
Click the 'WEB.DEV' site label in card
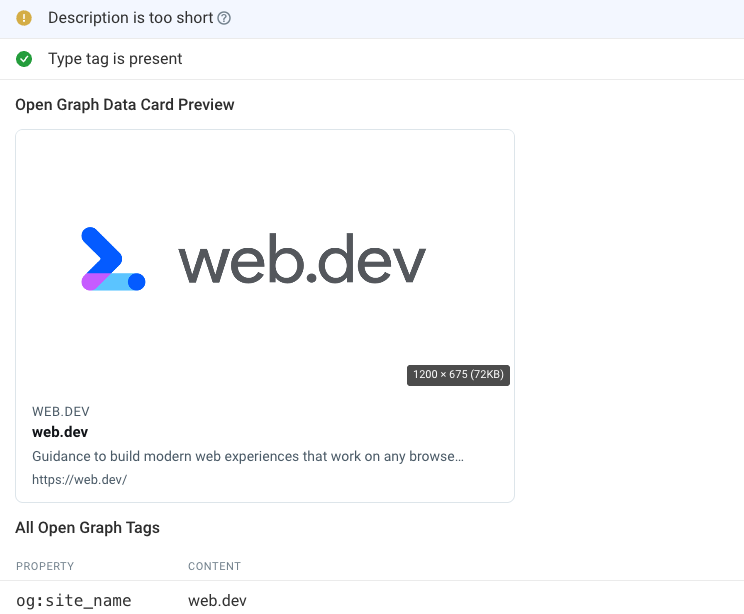click(61, 411)
